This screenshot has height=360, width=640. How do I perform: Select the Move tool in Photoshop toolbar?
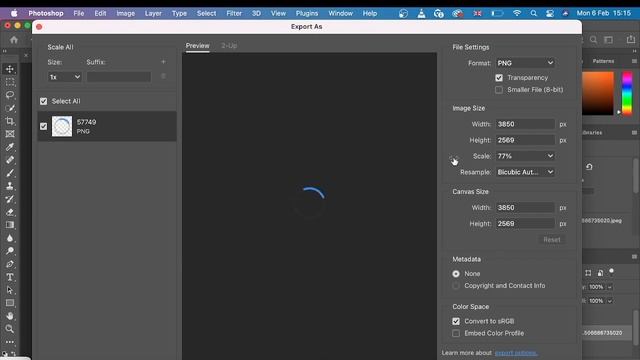tap(10, 69)
